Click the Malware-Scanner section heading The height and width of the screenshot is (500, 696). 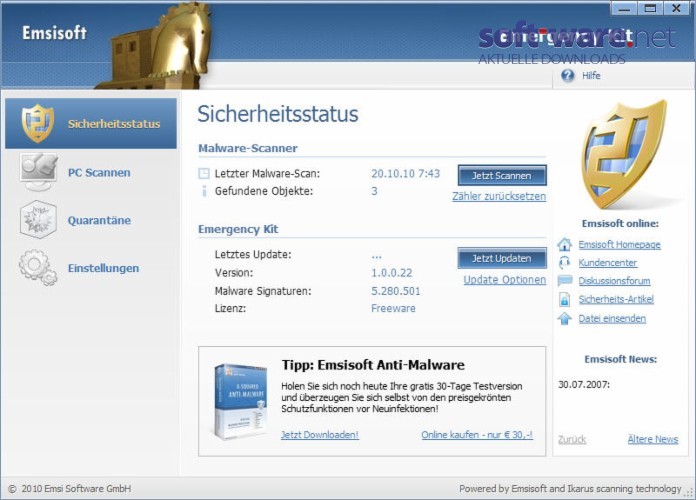click(x=248, y=148)
